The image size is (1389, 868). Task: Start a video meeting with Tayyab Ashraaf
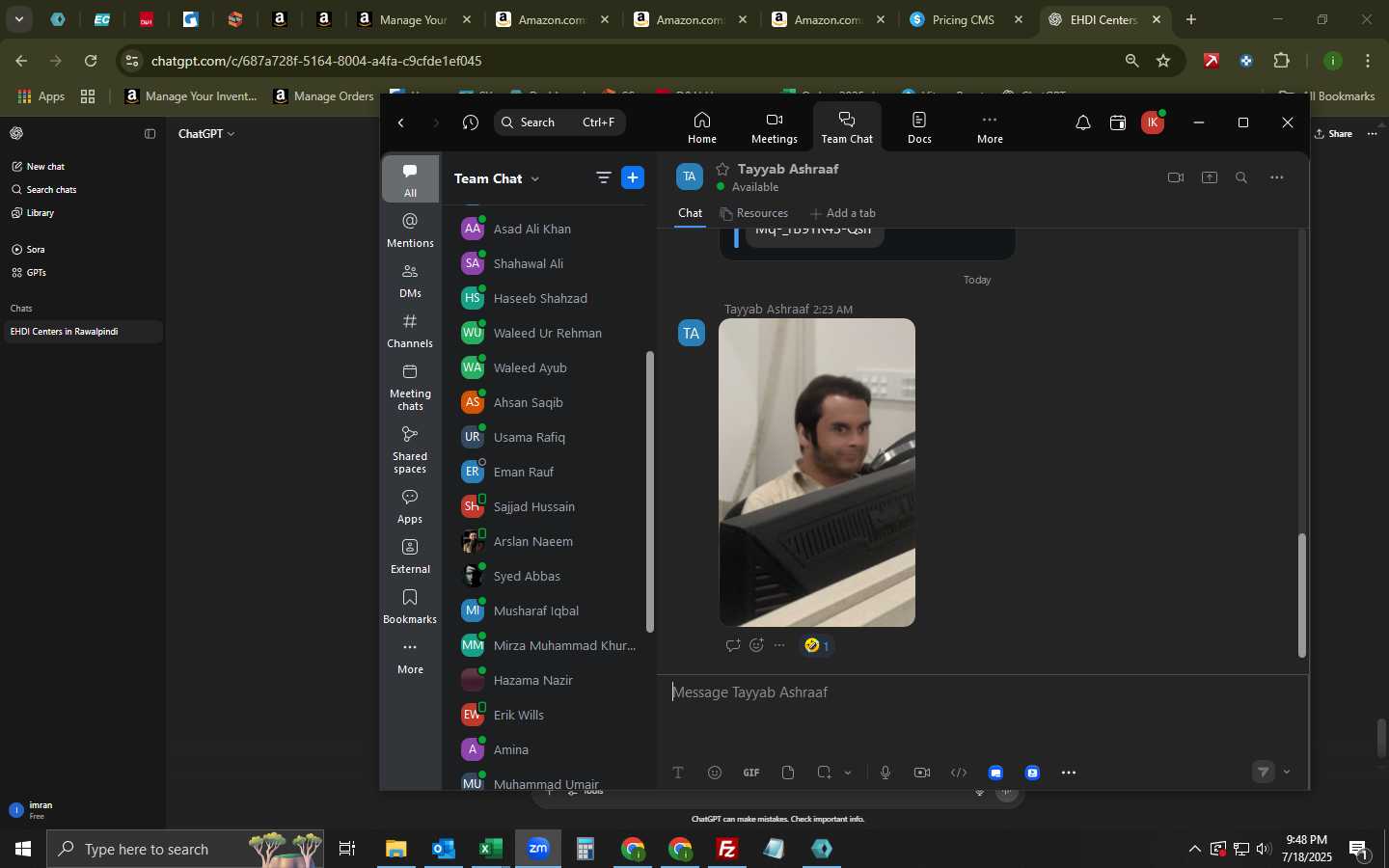click(x=1175, y=177)
